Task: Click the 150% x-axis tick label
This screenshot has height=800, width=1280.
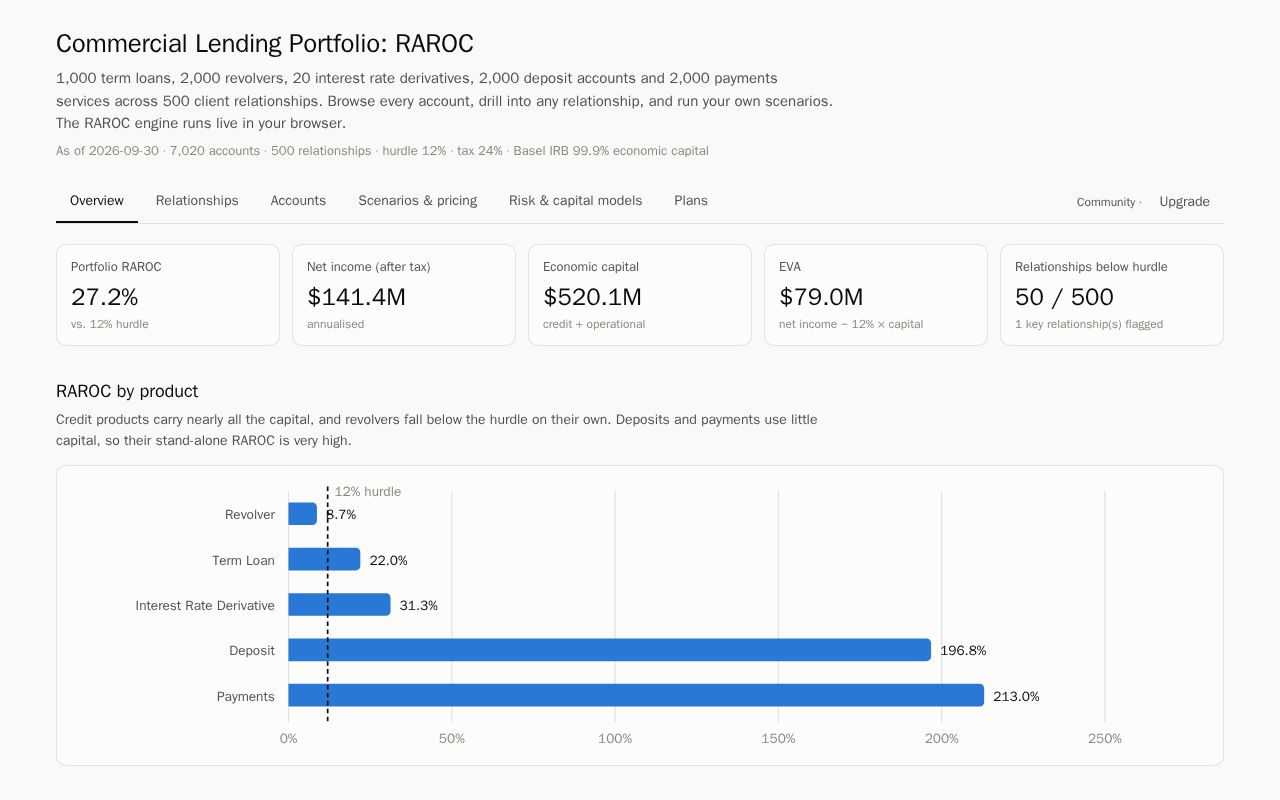Action: 778,739
